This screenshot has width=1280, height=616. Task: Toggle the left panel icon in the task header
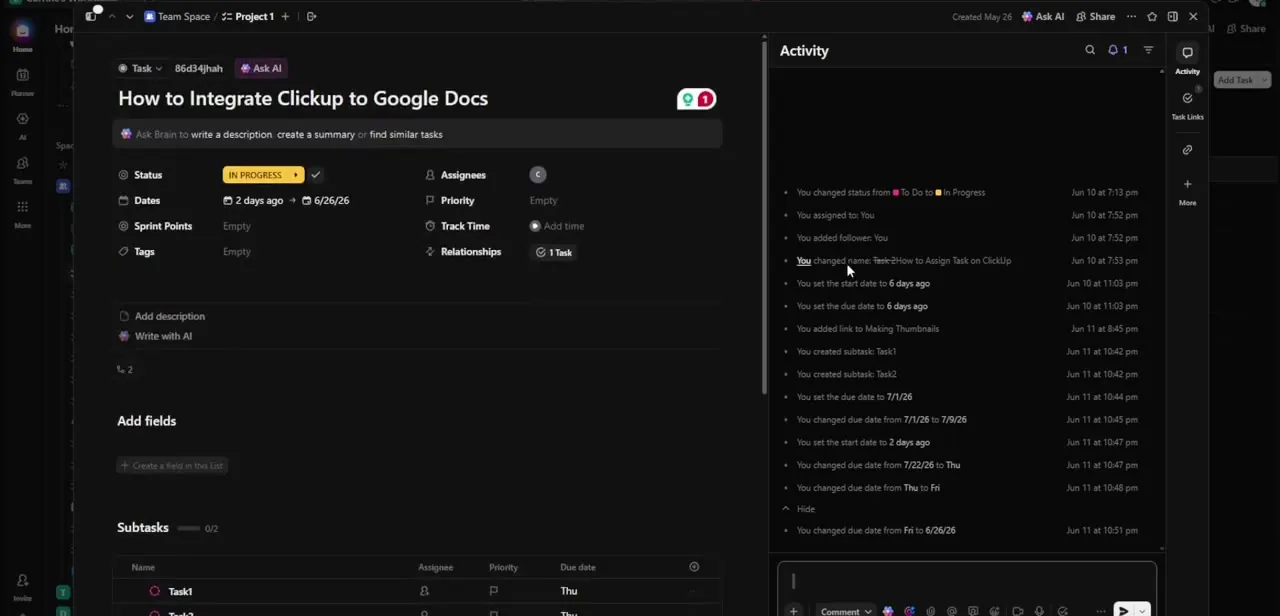[91, 16]
